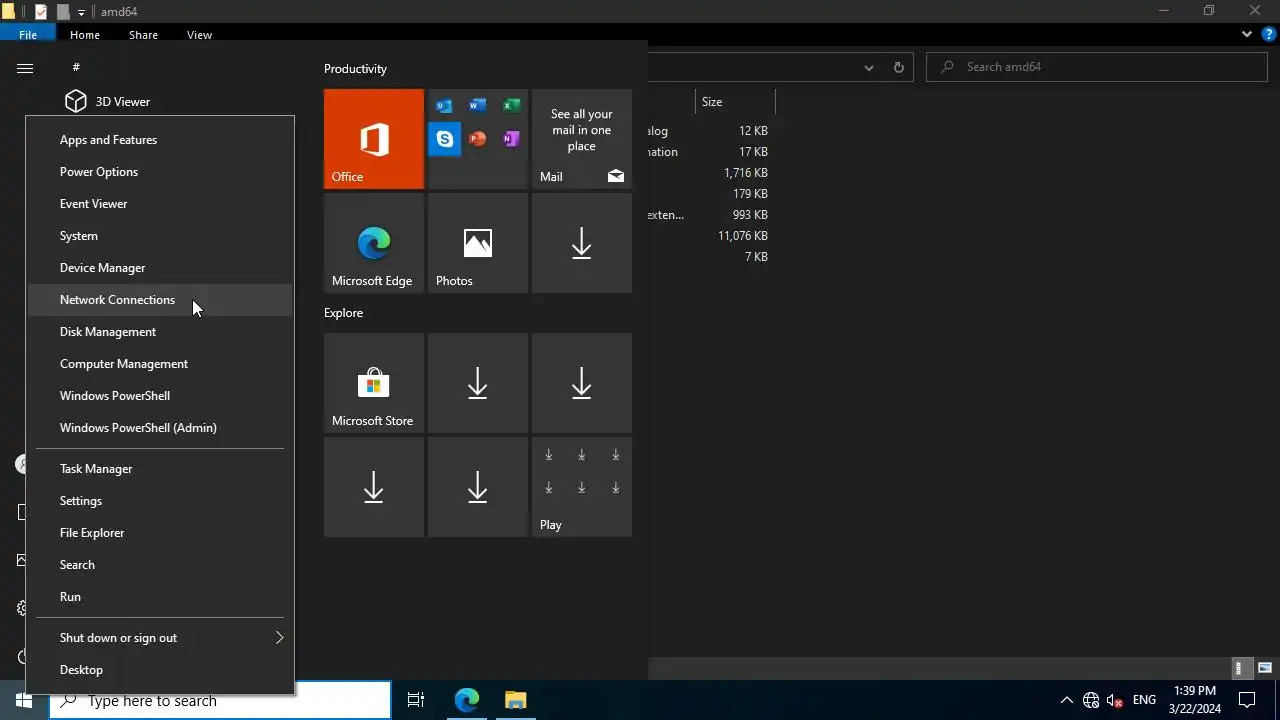Image resolution: width=1280 pixels, height=720 pixels.
Task: Click the Windows Start button
Action: coord(24,700)
